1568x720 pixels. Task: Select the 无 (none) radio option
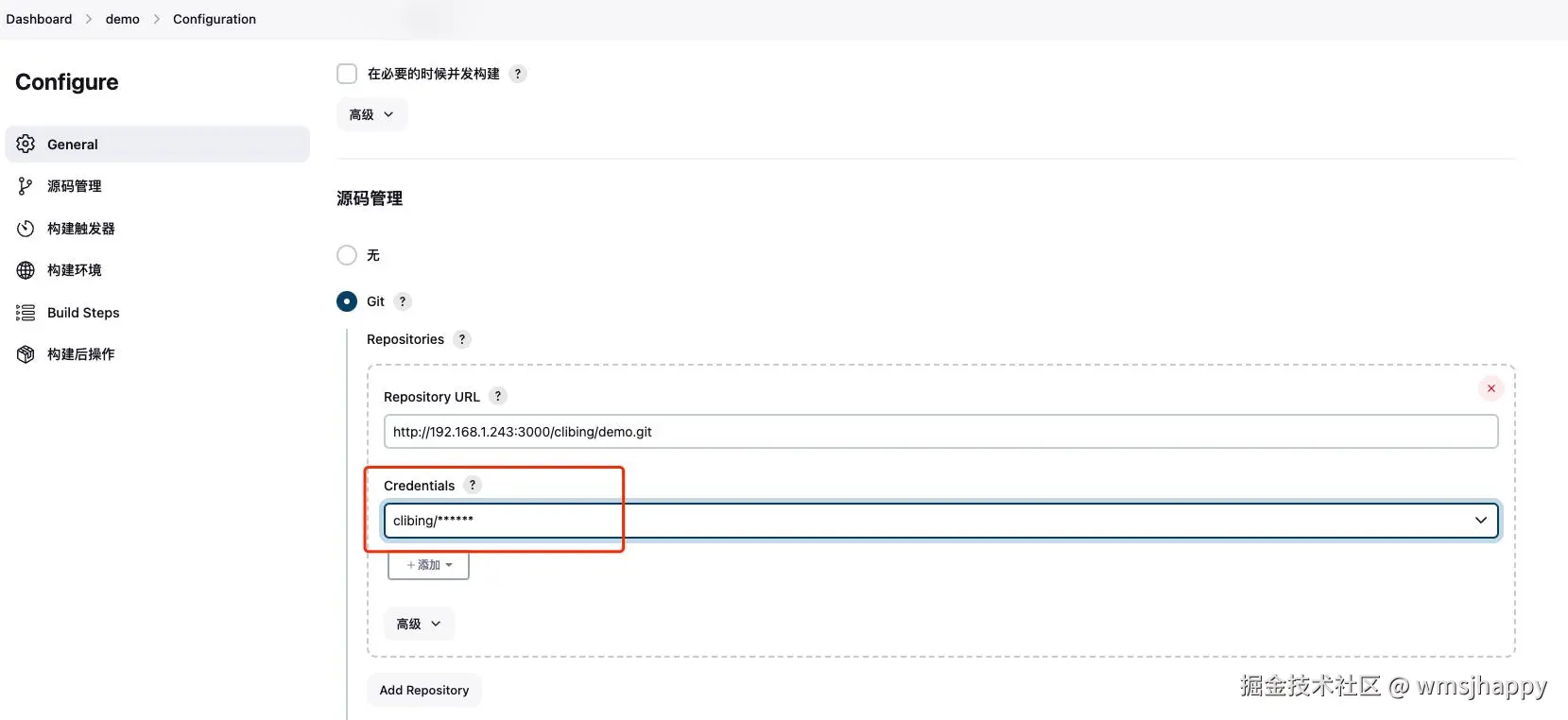tap(347, 255)
